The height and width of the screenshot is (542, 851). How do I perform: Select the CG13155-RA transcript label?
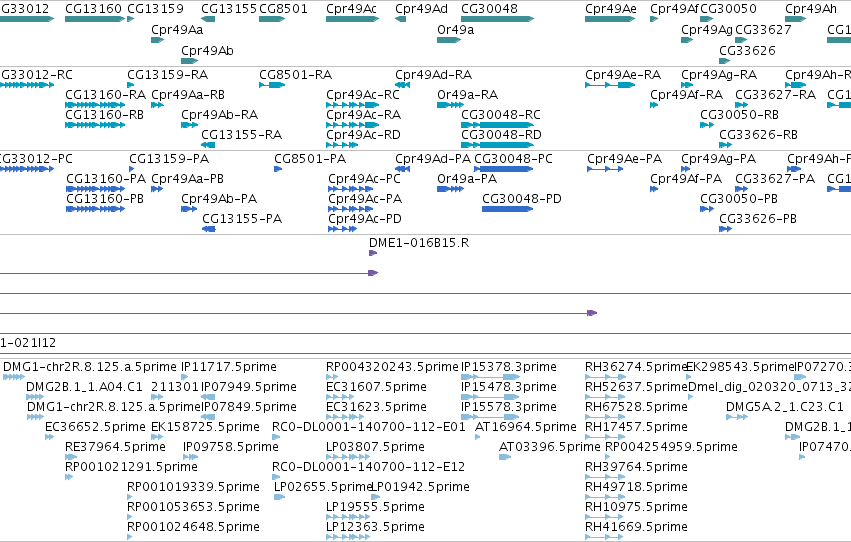242,135
